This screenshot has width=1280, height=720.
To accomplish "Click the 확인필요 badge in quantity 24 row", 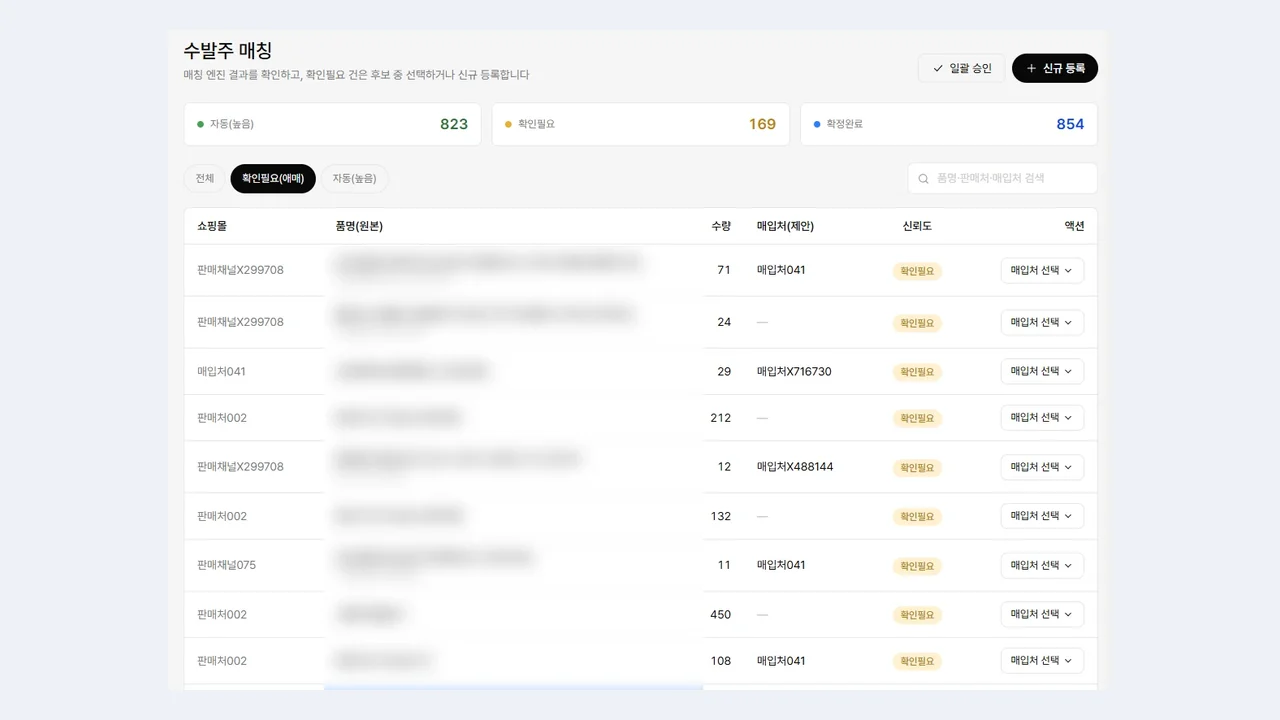I will (x=917, y=323).
